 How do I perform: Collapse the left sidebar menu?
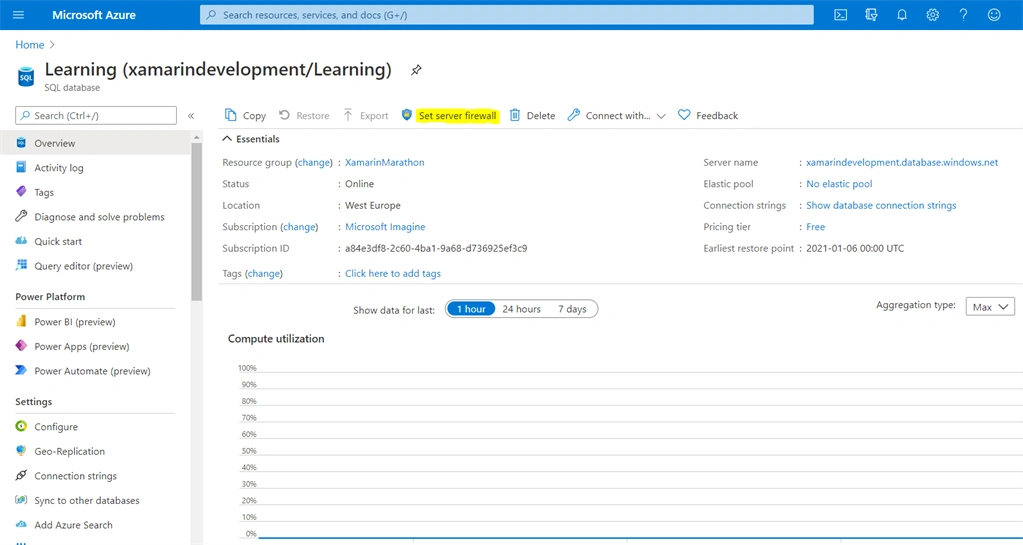(191, 116)
